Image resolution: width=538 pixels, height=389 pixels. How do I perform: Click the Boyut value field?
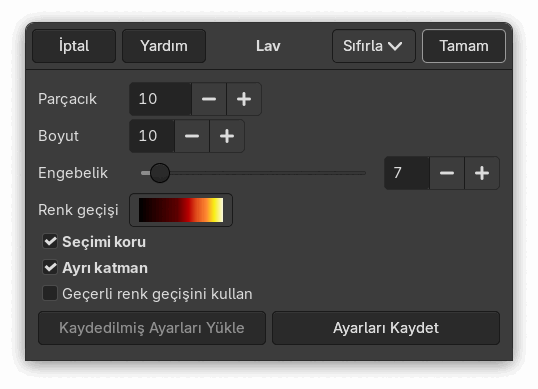tap(152, 136)
